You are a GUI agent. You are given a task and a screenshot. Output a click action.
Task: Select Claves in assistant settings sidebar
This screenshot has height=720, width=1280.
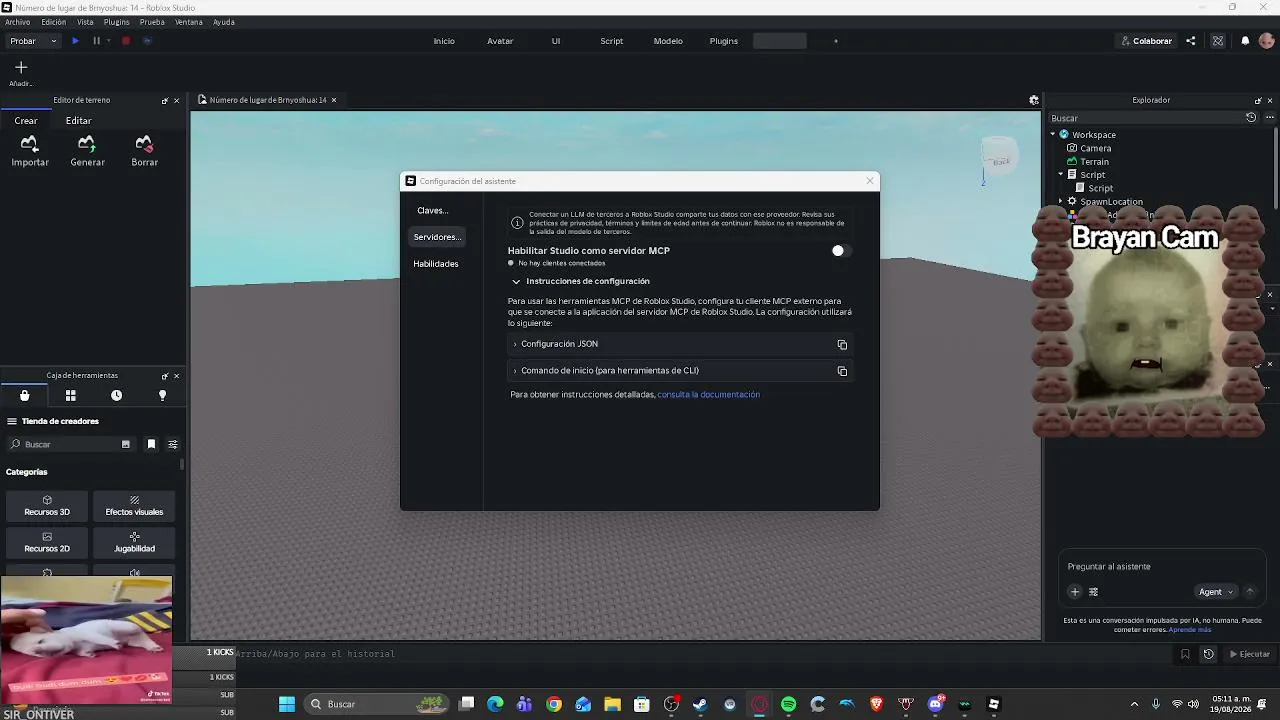[433, 211]
